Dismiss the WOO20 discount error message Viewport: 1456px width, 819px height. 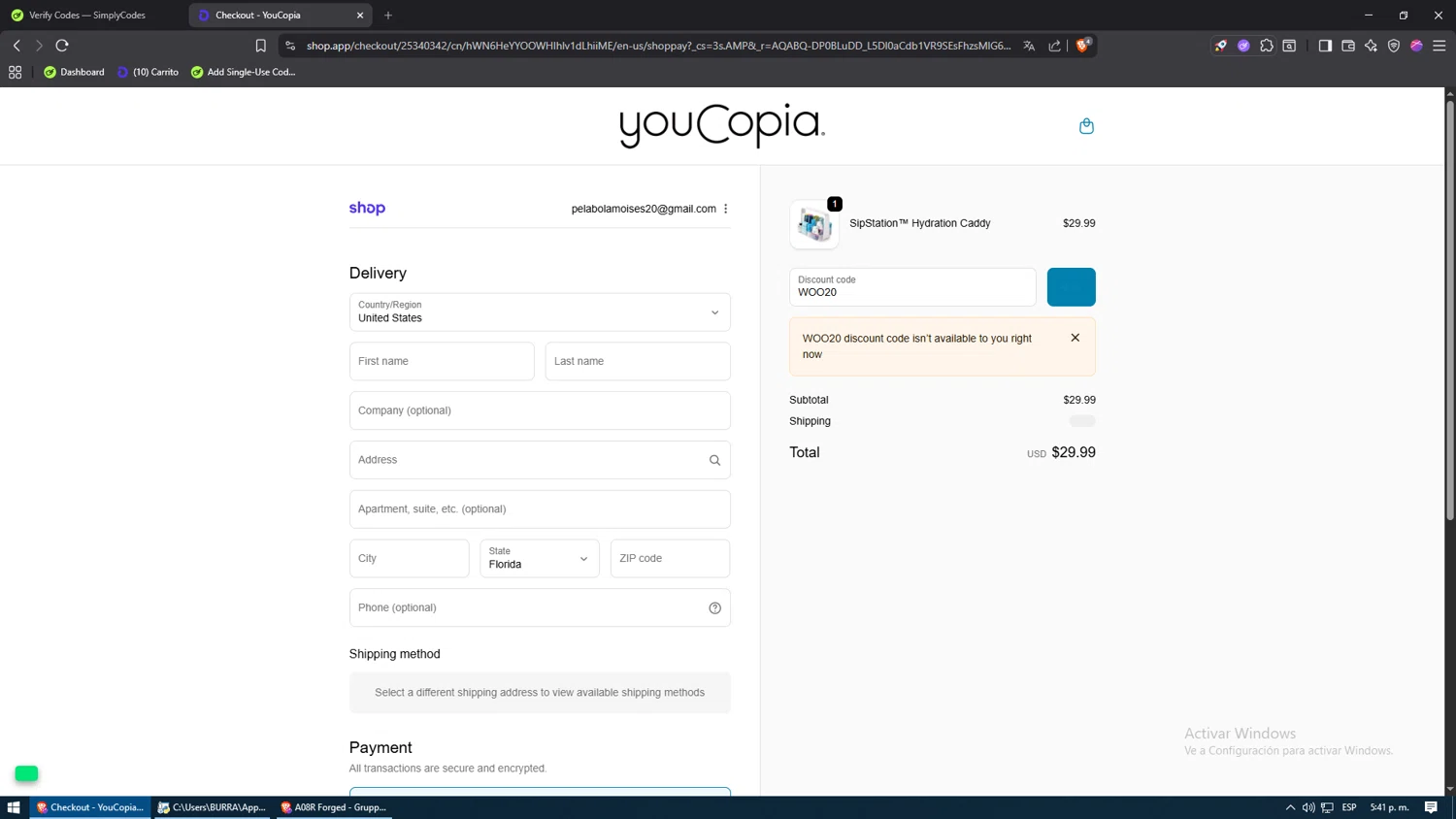[x=1075, y=338]
